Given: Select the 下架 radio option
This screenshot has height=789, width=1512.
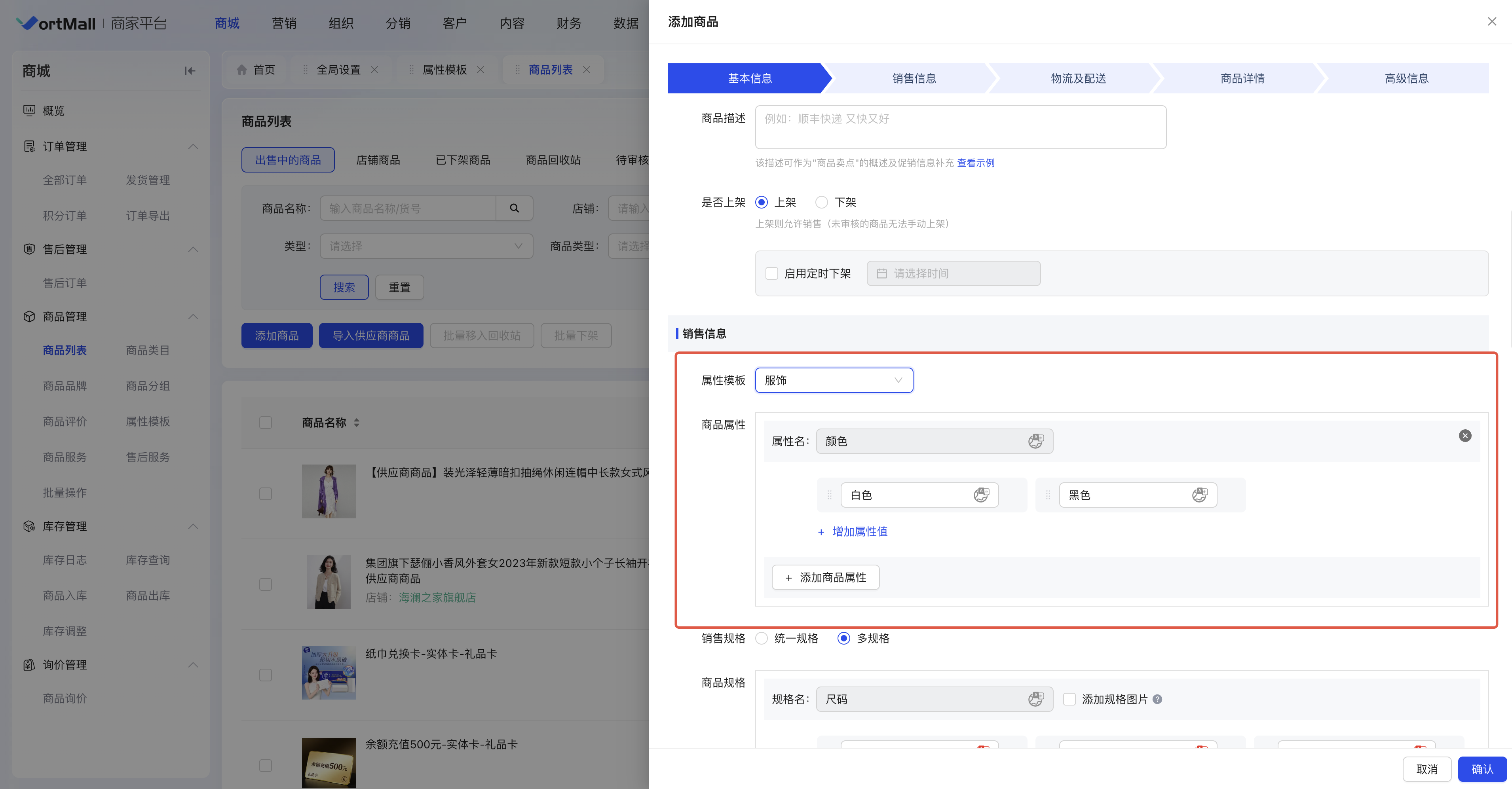Looking at the screenshot, I should pos(822,202).
